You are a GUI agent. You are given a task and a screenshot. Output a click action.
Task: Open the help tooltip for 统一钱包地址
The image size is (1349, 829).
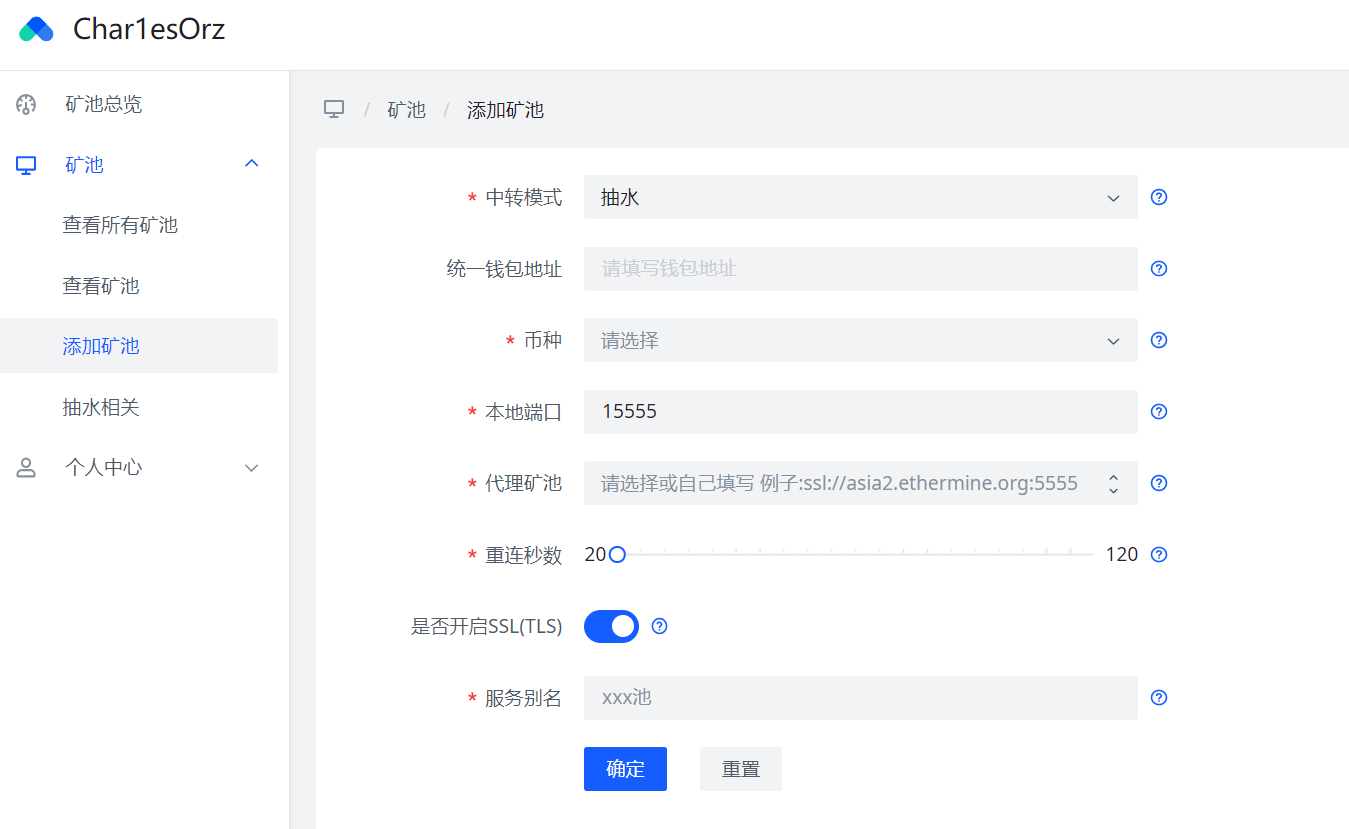[1158, 268]
